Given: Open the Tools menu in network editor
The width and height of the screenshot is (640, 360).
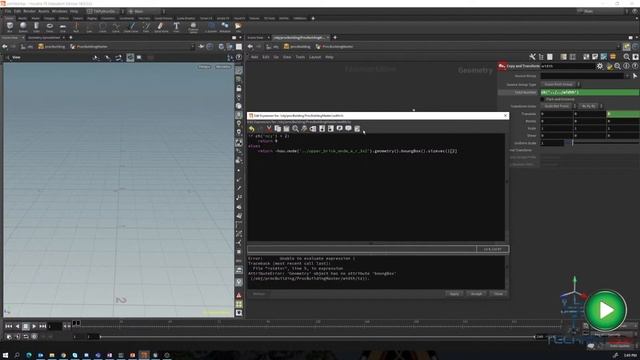Looking at the screenshot, I should point(300,57).
